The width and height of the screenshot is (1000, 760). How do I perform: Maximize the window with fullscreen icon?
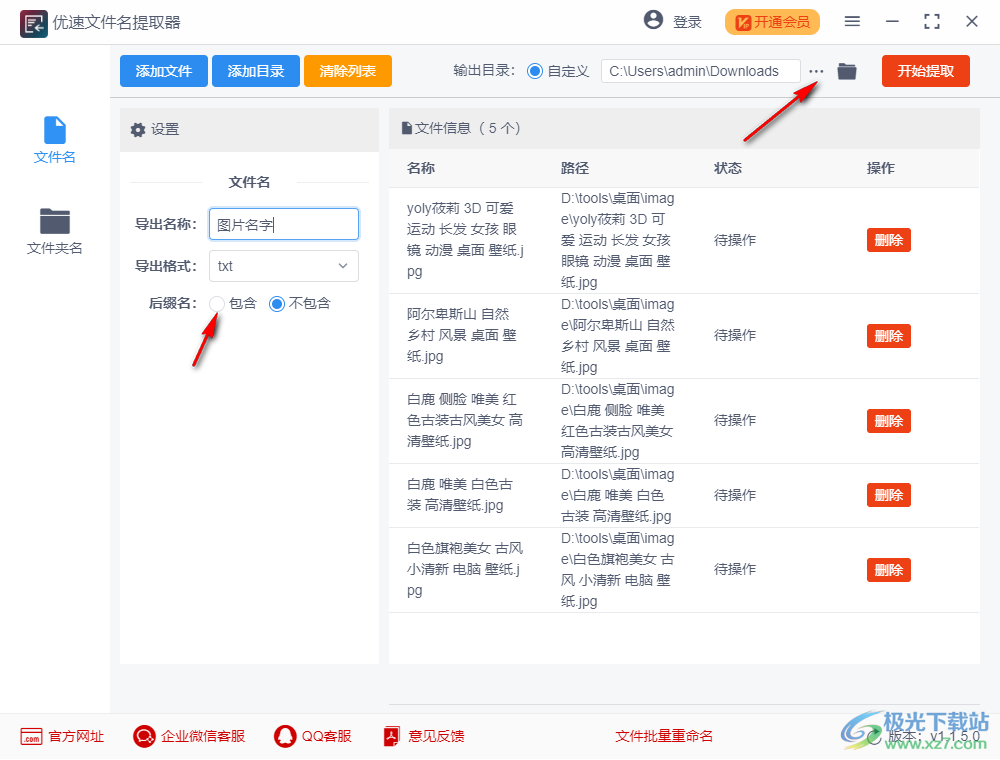(x=932, y=22)
